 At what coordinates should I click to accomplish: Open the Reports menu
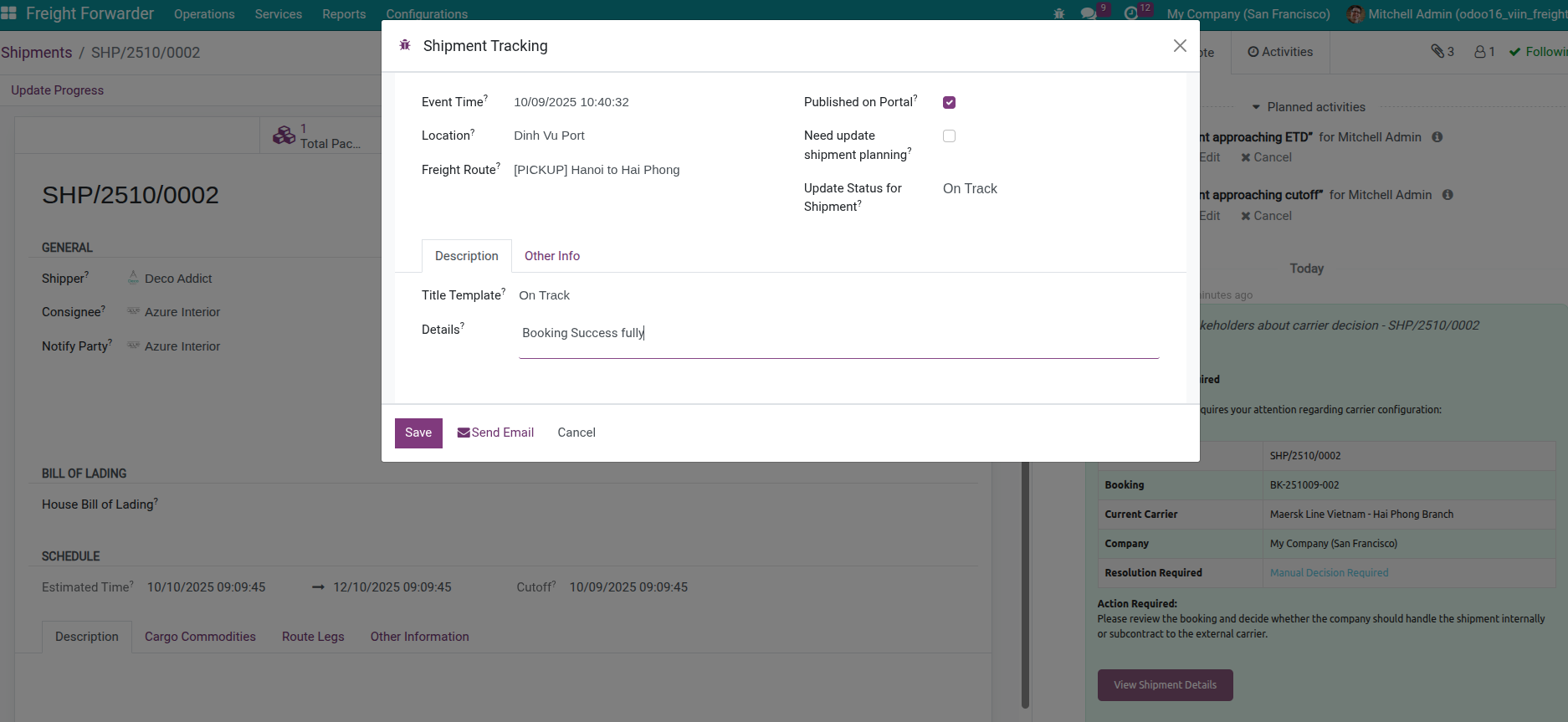click(344, 14)
